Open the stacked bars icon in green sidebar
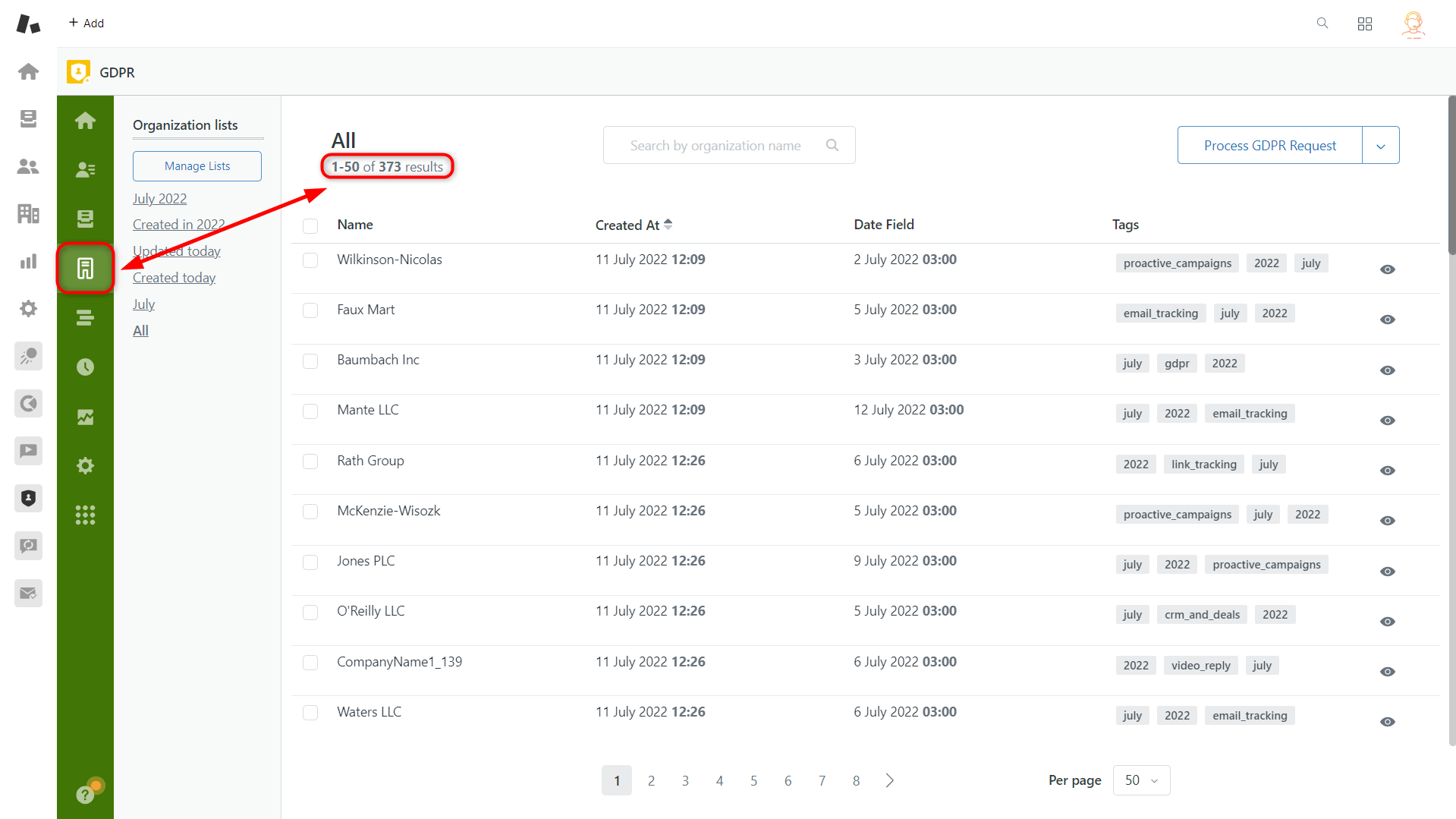1456x819 pixels. tap(85, 318)
